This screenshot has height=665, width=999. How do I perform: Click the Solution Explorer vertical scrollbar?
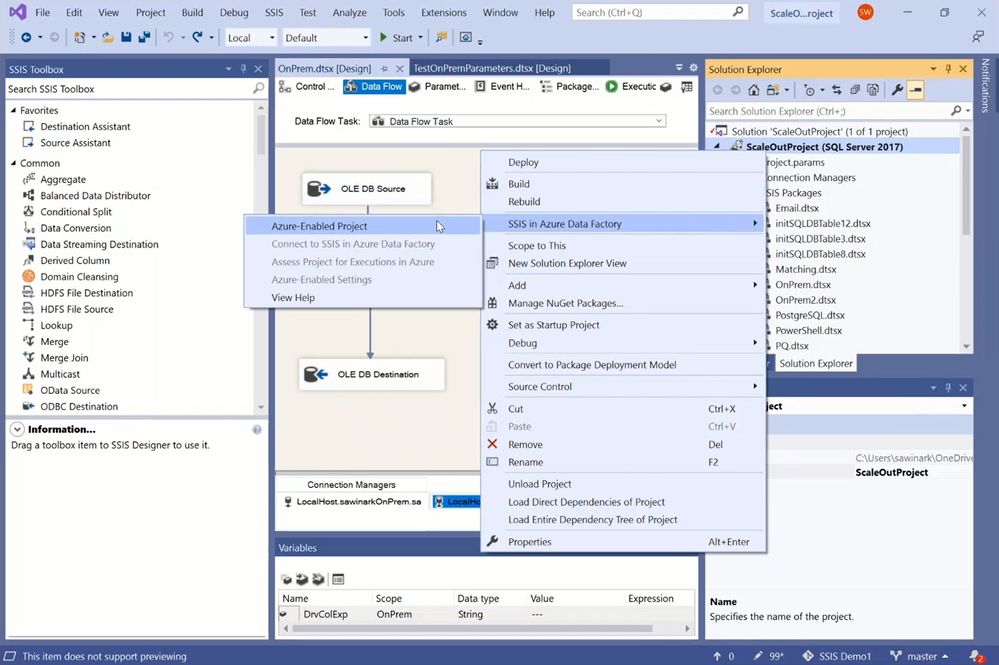966,185
